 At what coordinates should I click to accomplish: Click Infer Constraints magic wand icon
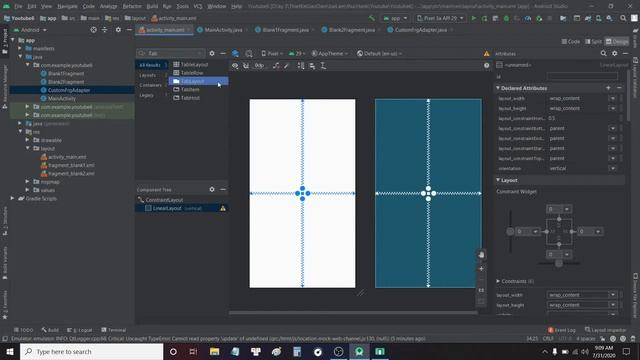coord(287,66)
